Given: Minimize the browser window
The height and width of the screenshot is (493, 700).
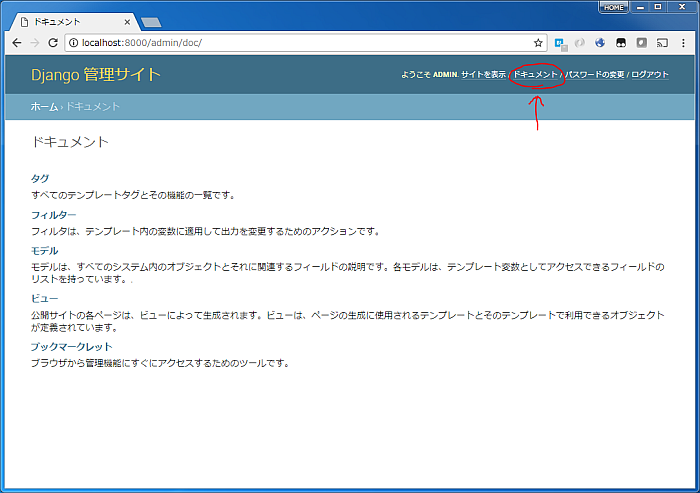Looking at the screenshot, I should [640, 7].
